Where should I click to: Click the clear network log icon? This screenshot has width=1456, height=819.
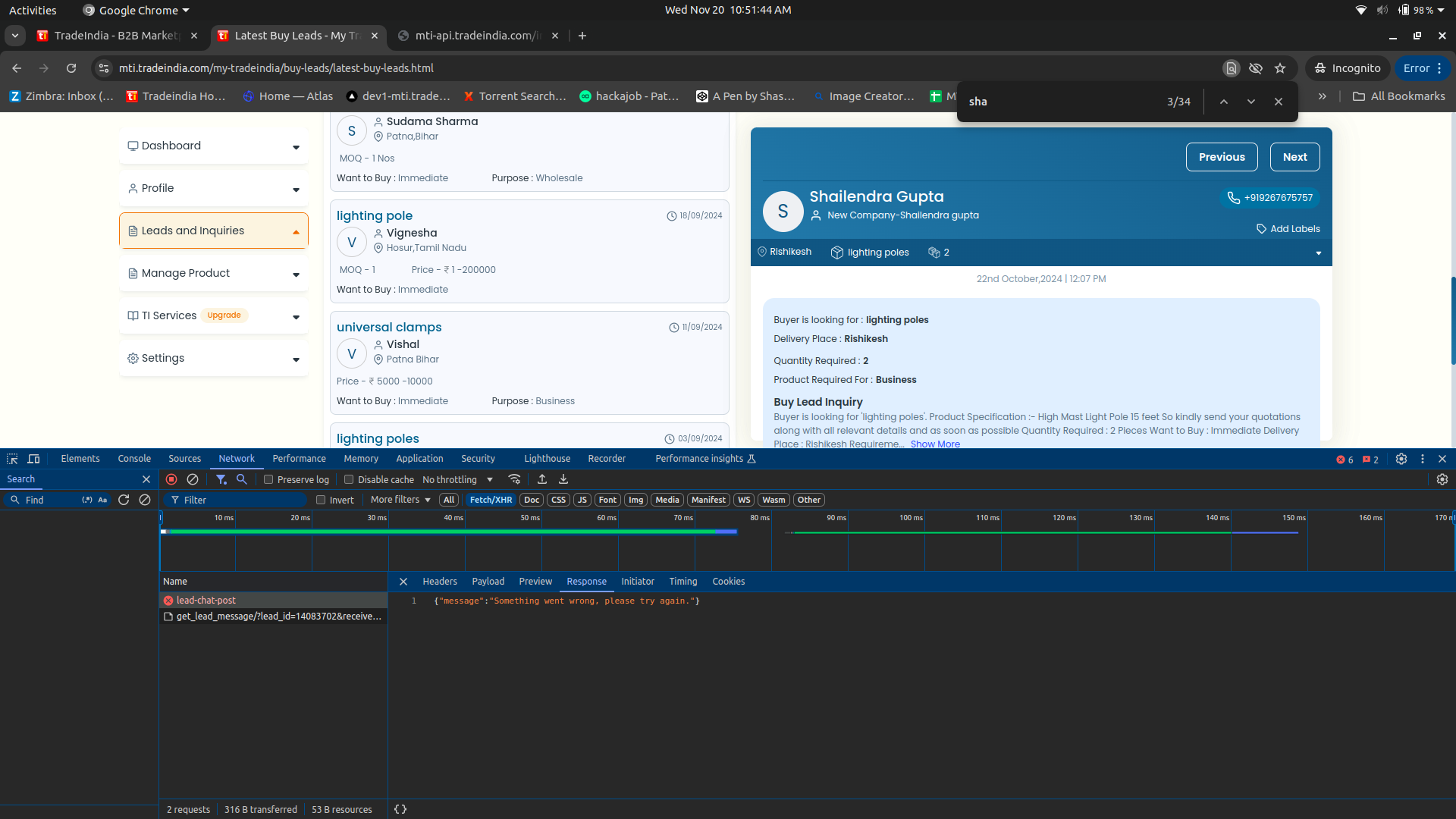193,479
